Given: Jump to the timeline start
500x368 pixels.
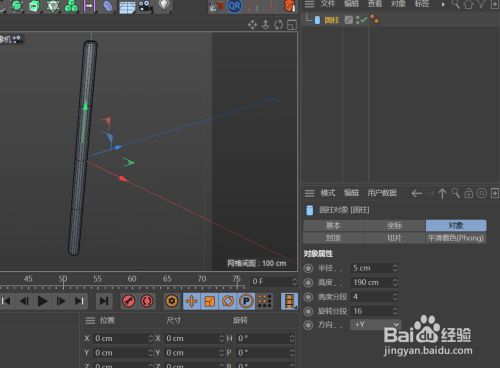Looking at the screenshot, I should tap(6, 301).
